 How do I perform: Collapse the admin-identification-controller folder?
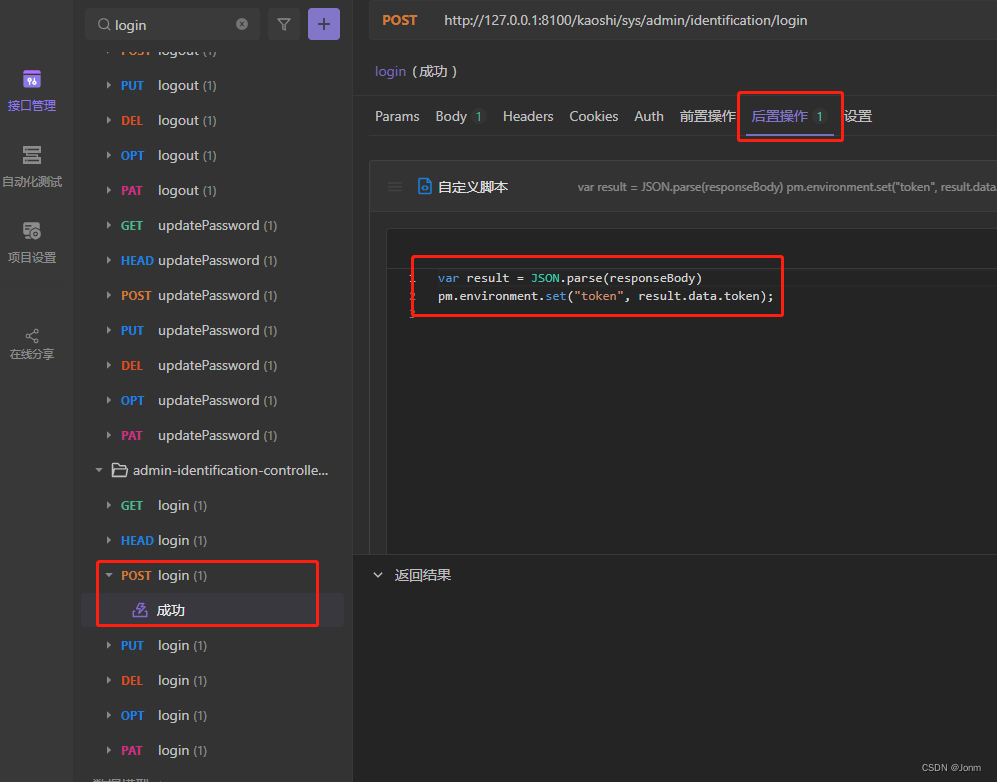[x=98, y=470]
